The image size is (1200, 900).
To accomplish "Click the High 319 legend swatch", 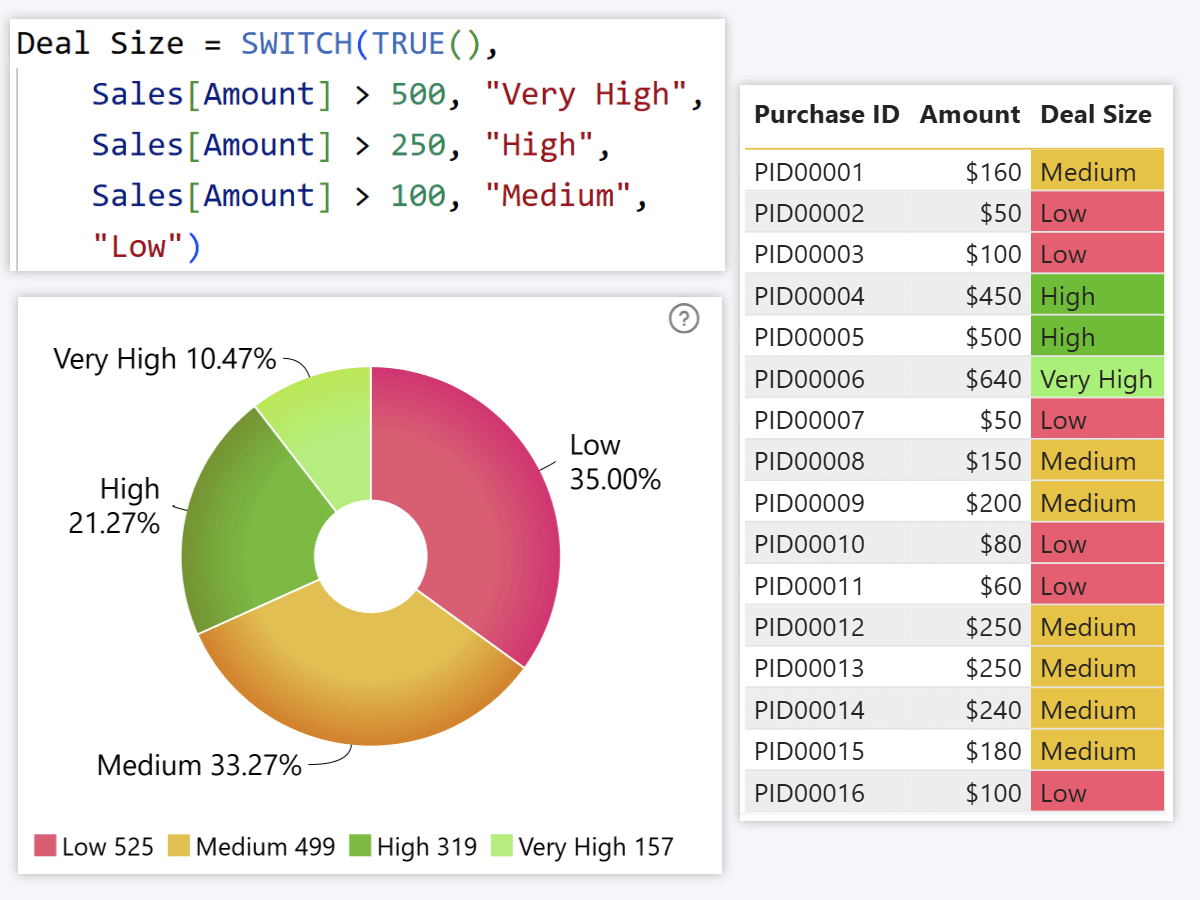I will click(x=360, y=846).
